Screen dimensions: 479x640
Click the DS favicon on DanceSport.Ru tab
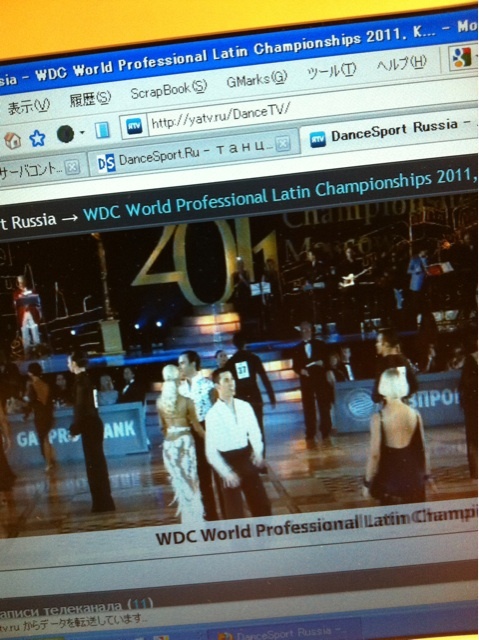pos(106,163)
